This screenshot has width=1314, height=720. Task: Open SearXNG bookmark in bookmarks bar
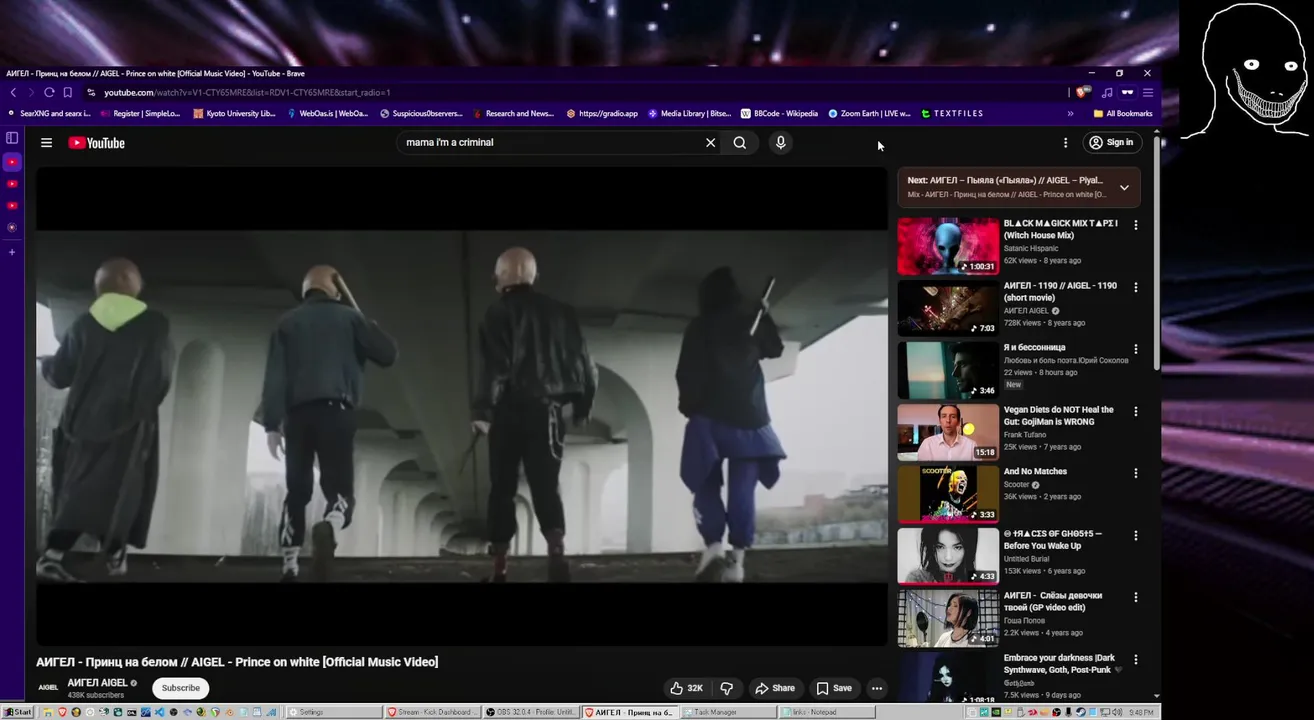49,113
